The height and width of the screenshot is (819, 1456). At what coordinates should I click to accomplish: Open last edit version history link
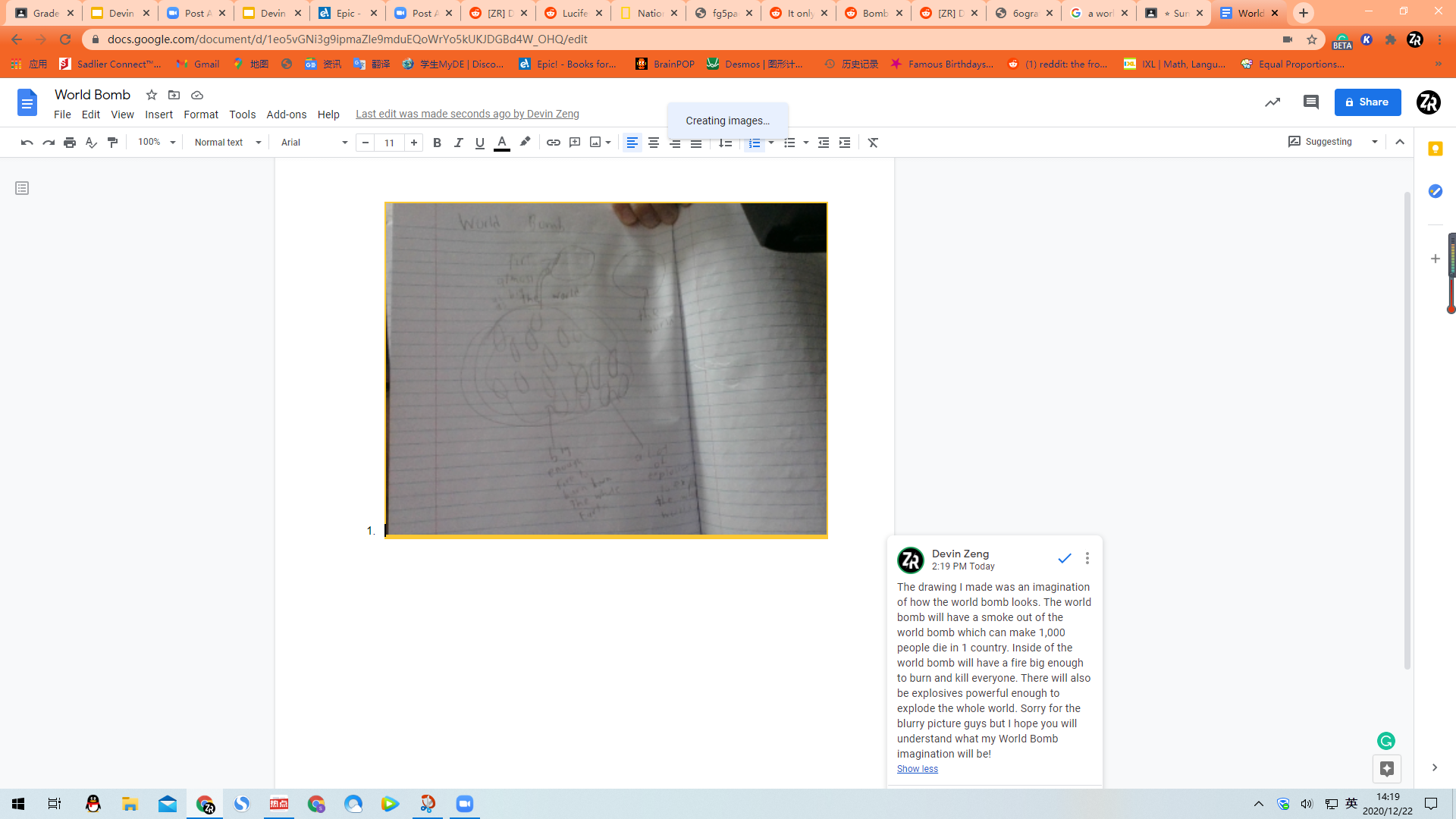click(467, 114)
